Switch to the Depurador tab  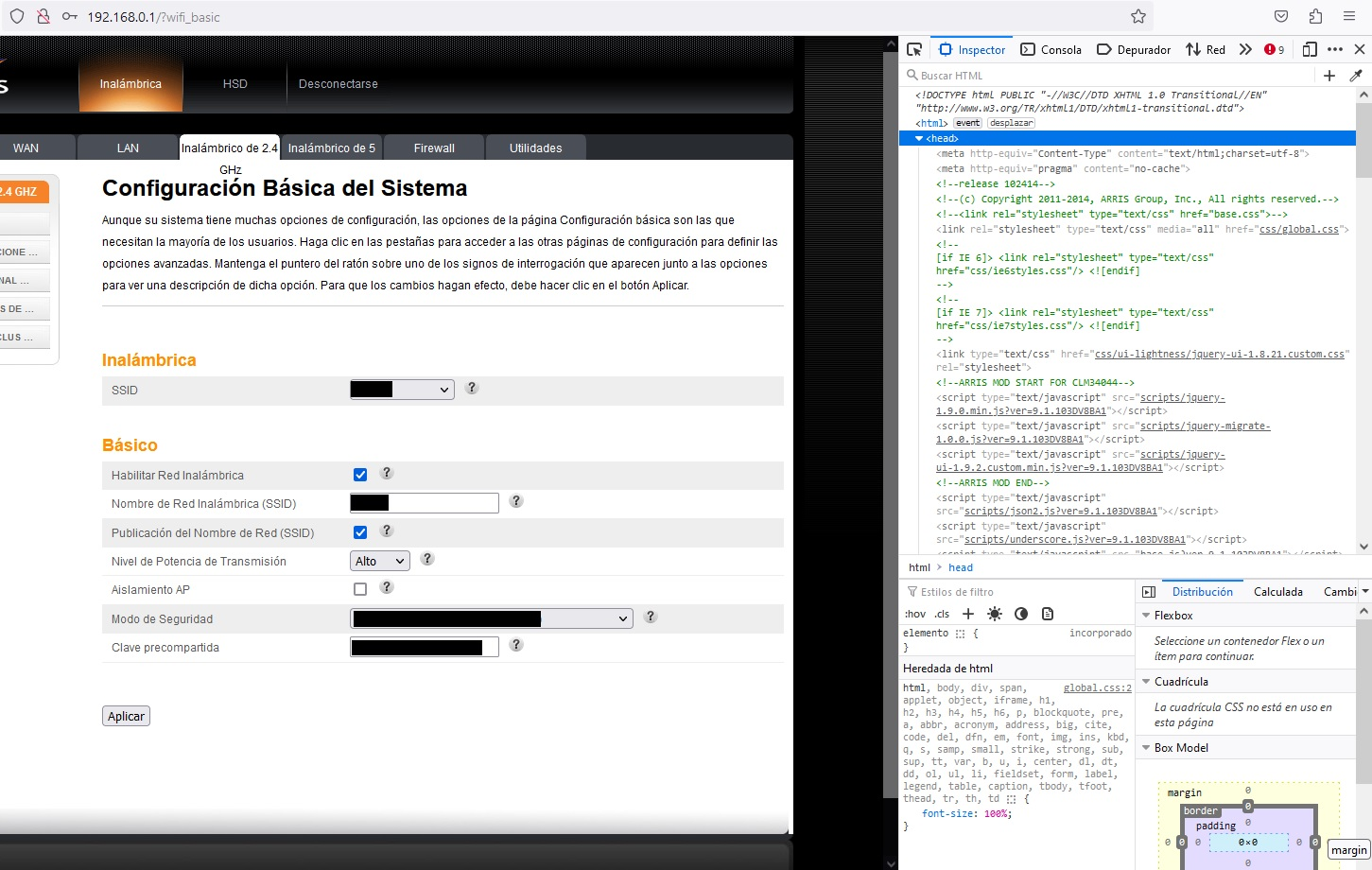[1134, 49]
